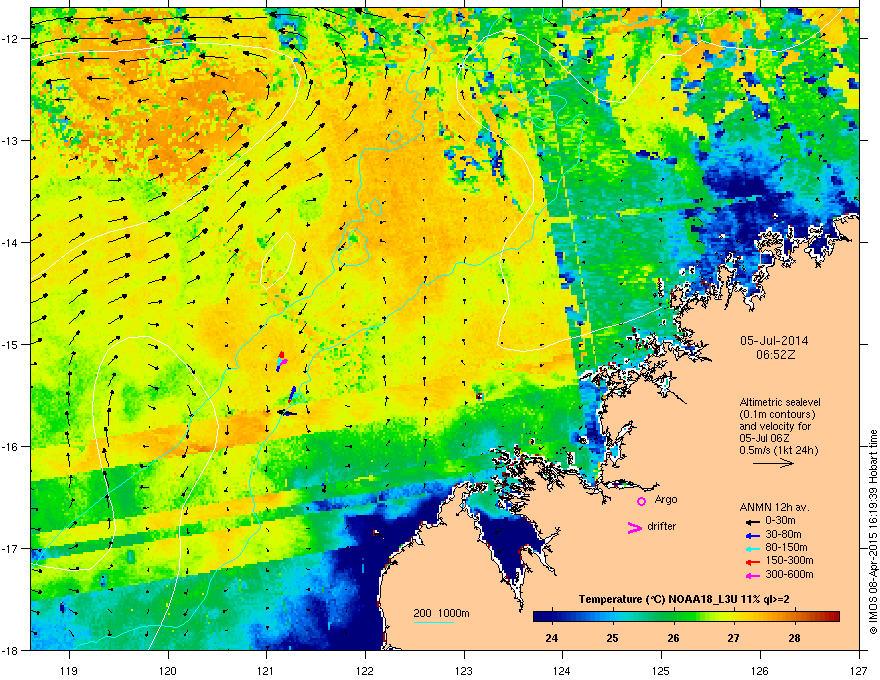Screen dimensions: 880x680
Task: Click the "200 1000m" isobath label
Action: pyautogui.click(x=441, y=613)
